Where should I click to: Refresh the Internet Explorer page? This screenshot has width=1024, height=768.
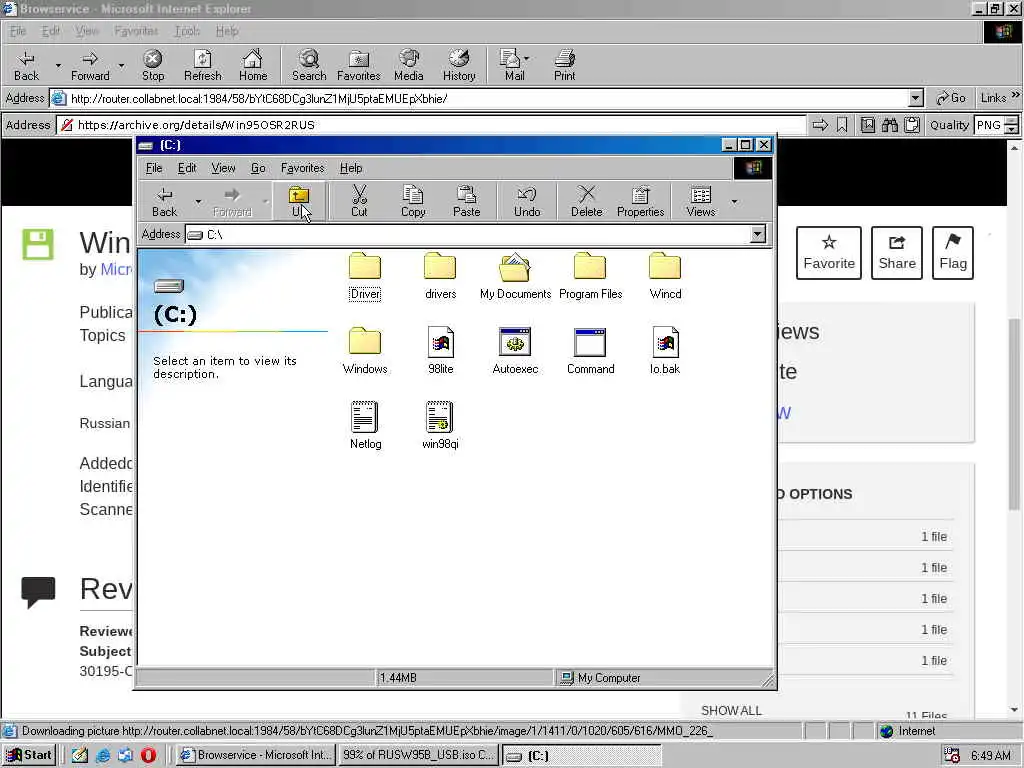(202, 65)
